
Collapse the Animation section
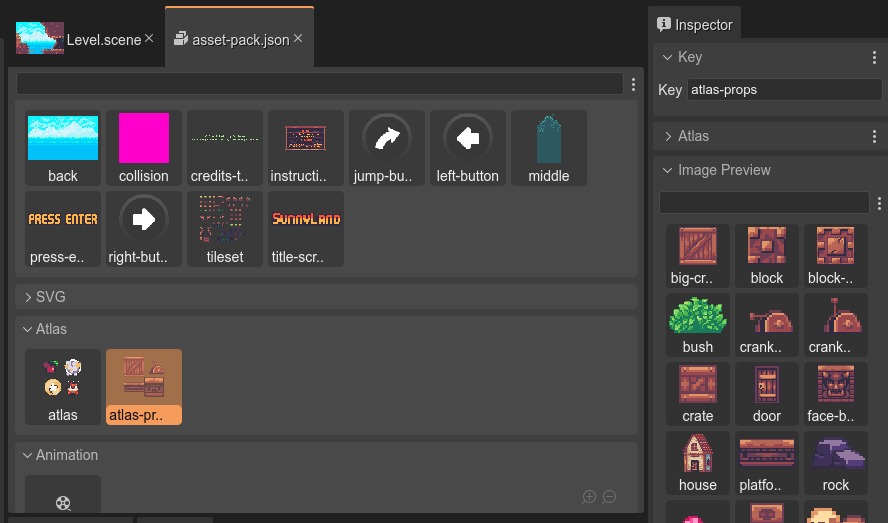[x=27, y=455]
